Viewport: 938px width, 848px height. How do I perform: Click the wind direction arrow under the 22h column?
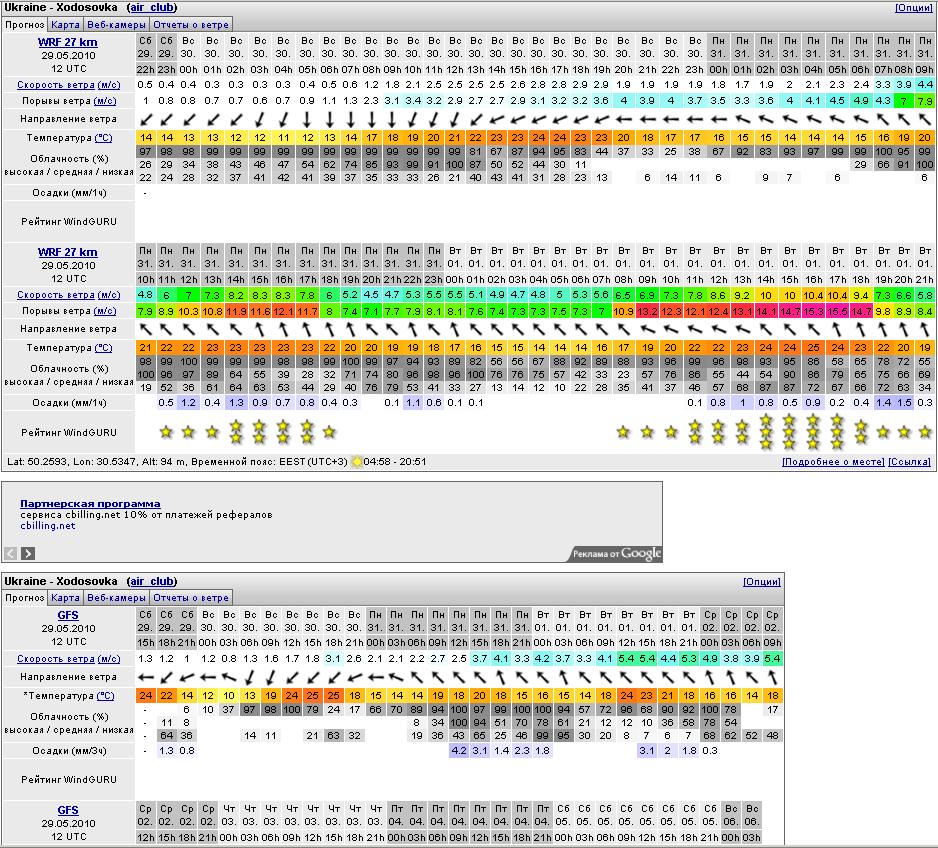[146, 119]
